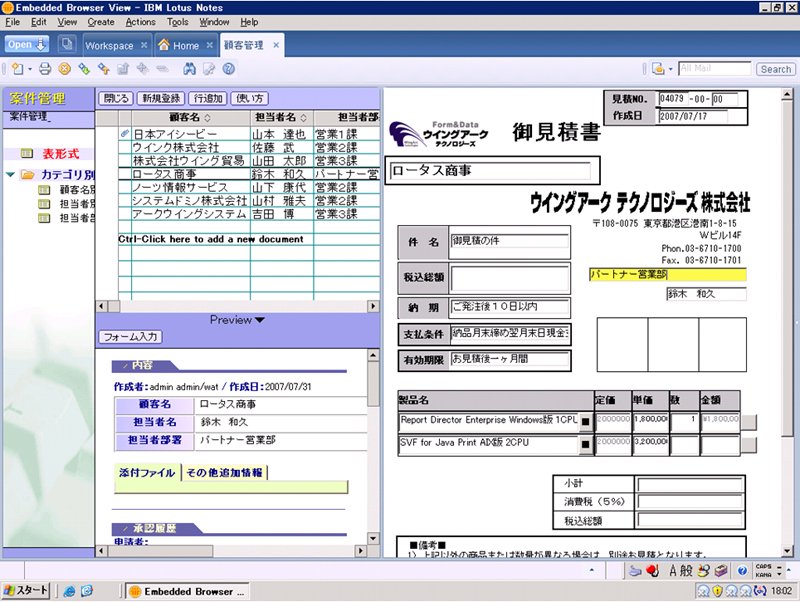Click the 見積NO. first input field
The width and height of the screenshot is (800, 602).
click(x=672, y=98)
